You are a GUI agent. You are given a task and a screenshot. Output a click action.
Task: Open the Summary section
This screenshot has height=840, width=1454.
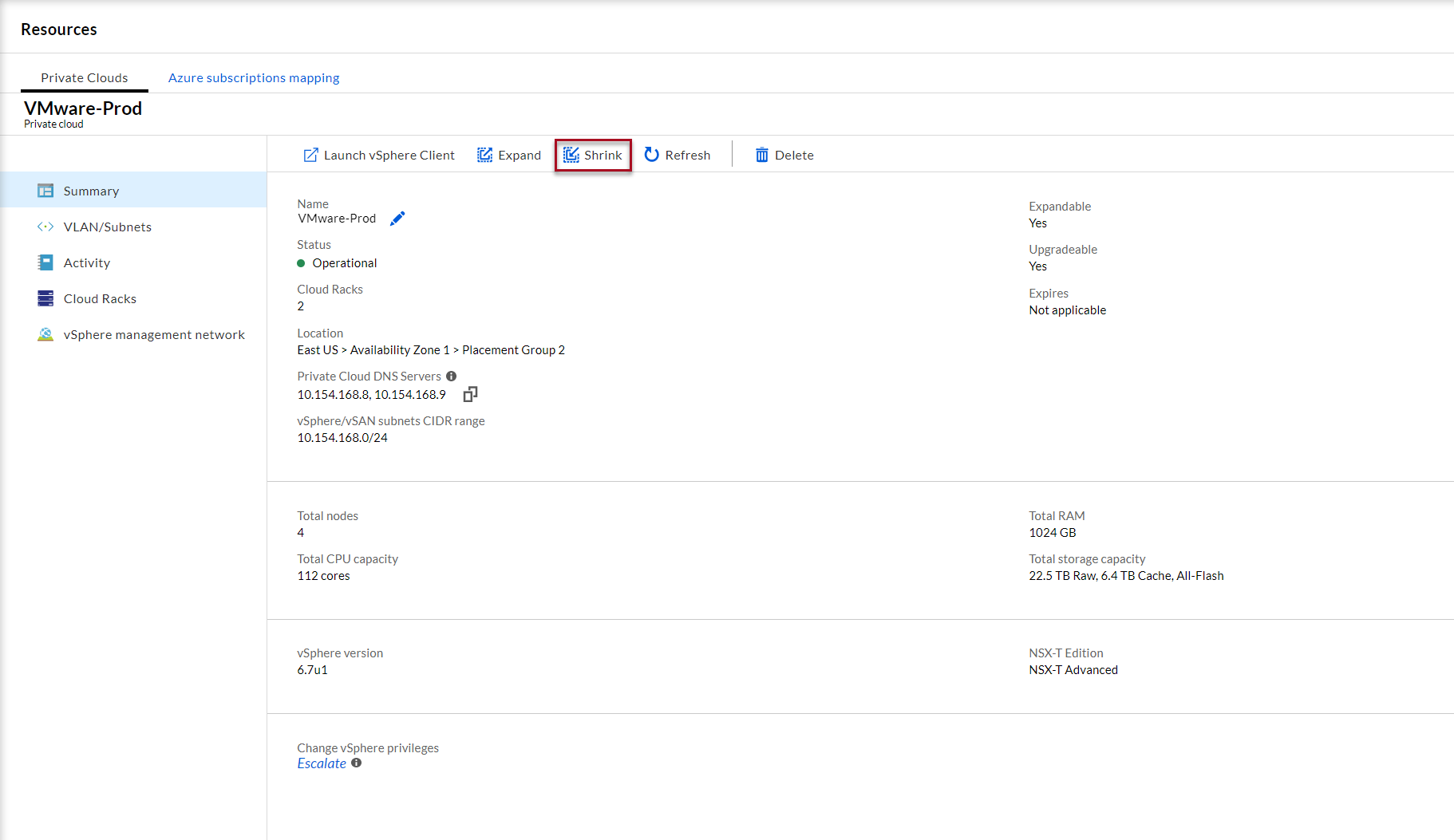pos(133,191)
